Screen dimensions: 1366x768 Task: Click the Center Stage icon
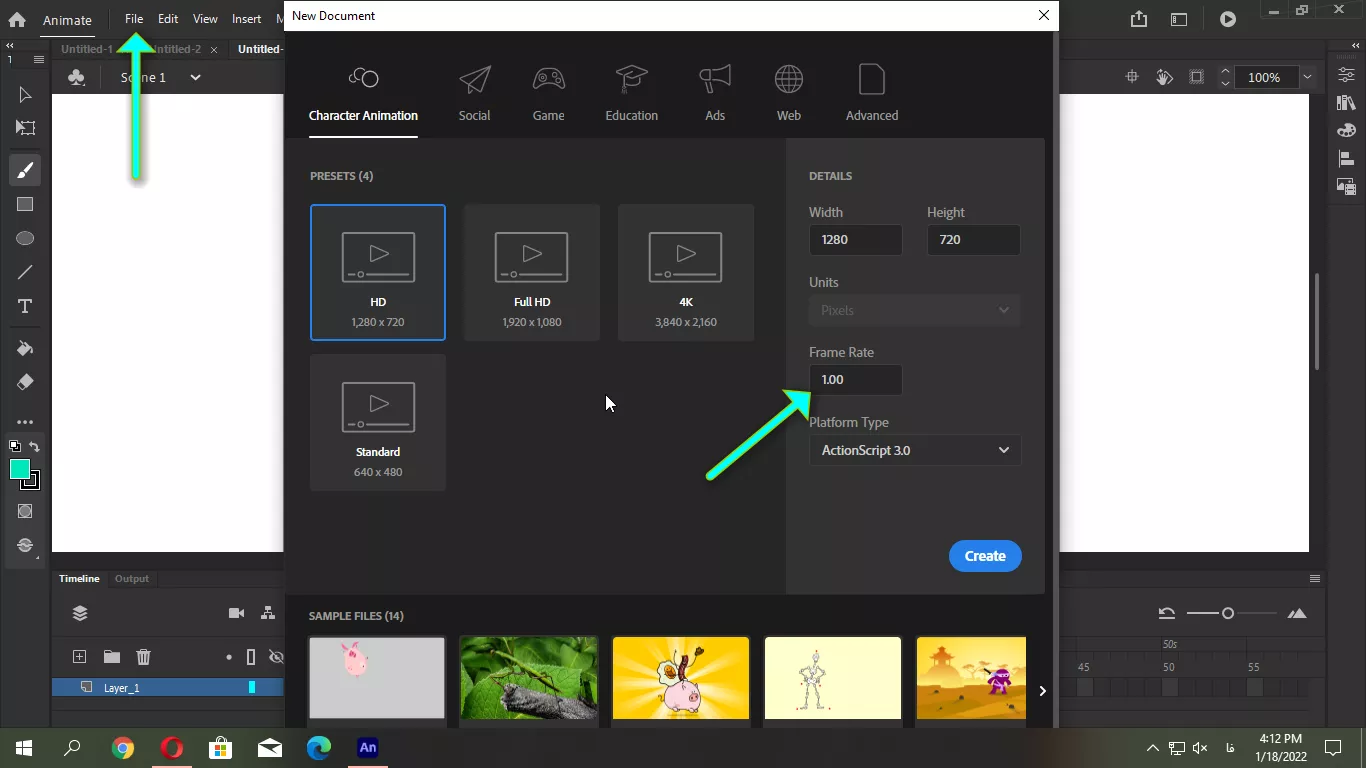[1132, 77]
